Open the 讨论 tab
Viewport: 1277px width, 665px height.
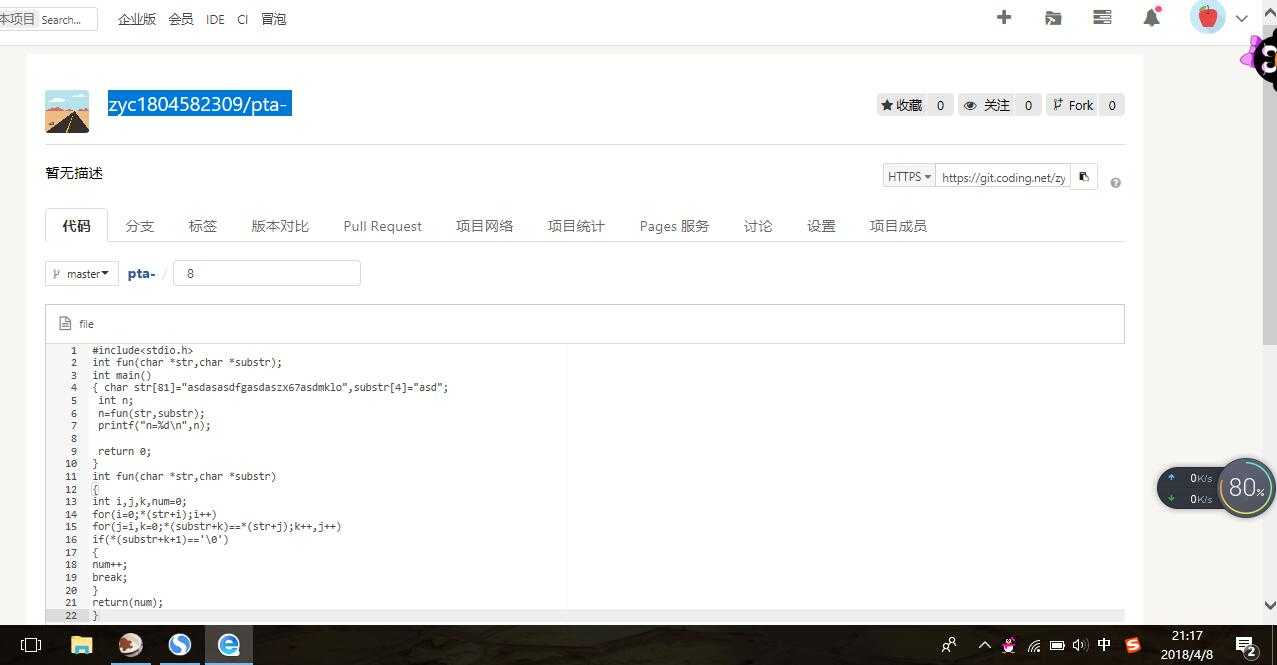pos(758,226)
